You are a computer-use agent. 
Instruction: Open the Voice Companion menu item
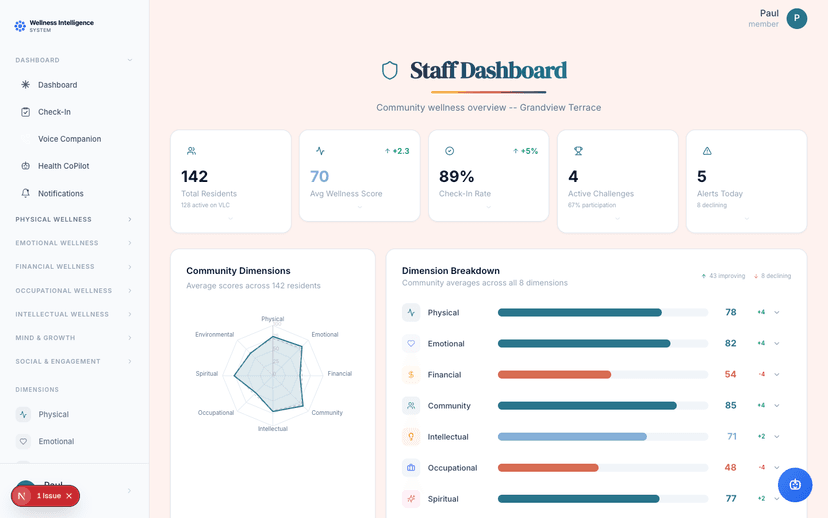tap(74, 139)
